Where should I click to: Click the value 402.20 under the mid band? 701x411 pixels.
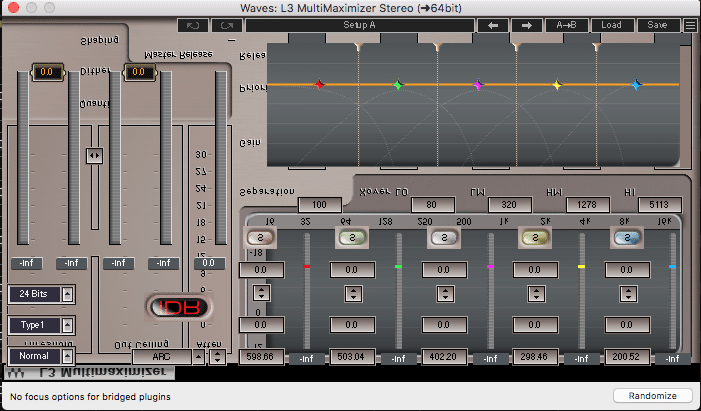[443, 357]
